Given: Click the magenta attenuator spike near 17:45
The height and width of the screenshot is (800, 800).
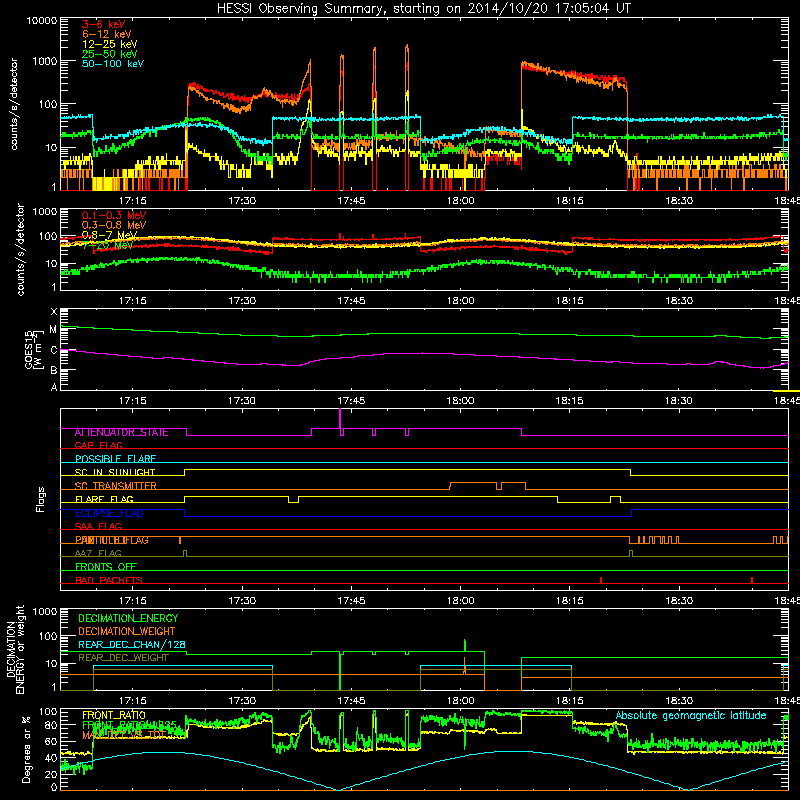Looking at the screenshot, I should point(340,419).
